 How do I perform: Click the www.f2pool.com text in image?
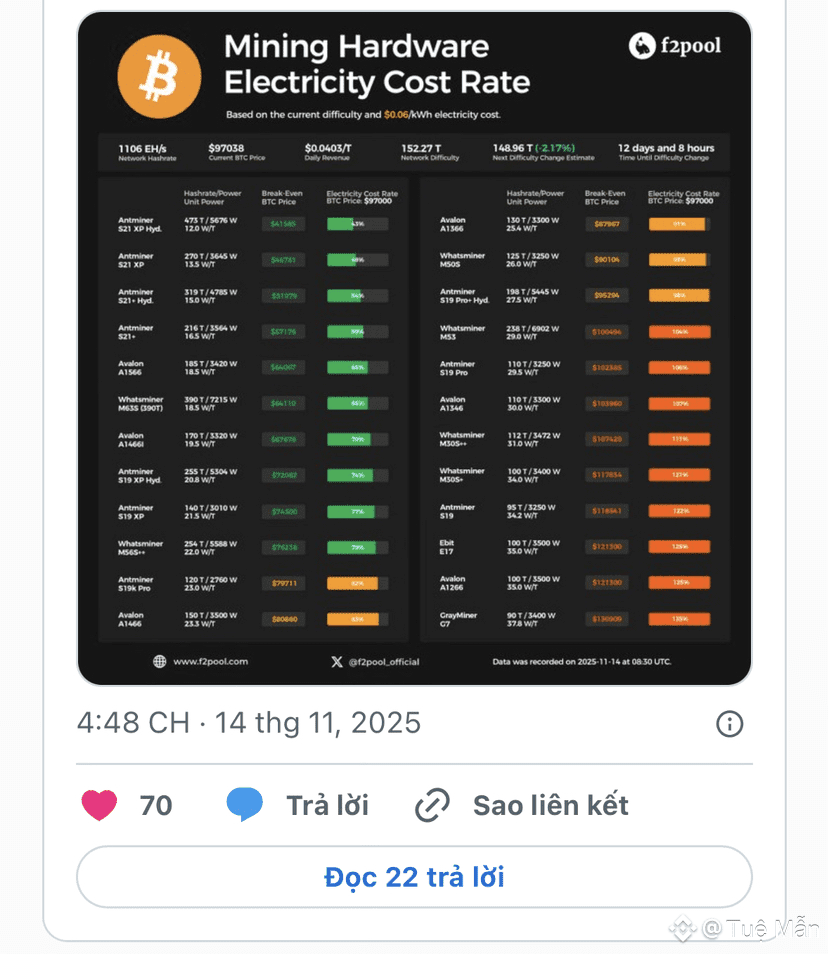[210, 661]
